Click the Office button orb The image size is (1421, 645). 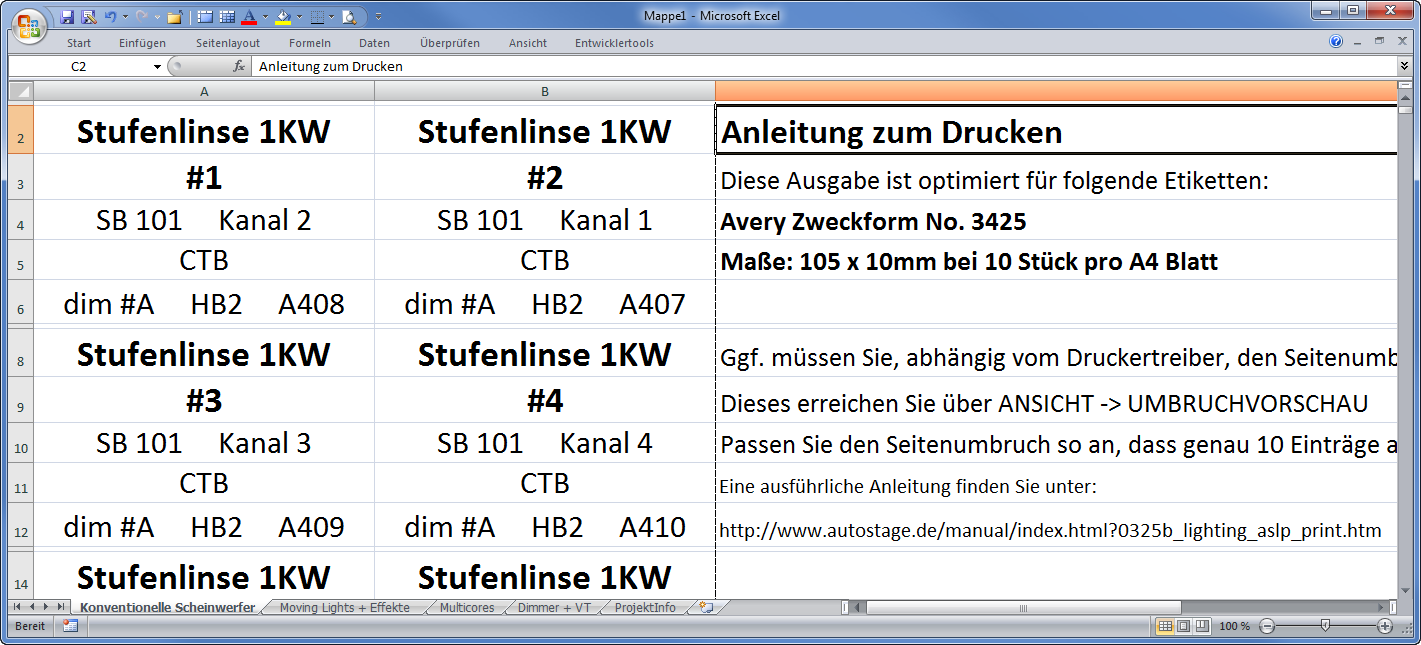(x=29, y=25)
